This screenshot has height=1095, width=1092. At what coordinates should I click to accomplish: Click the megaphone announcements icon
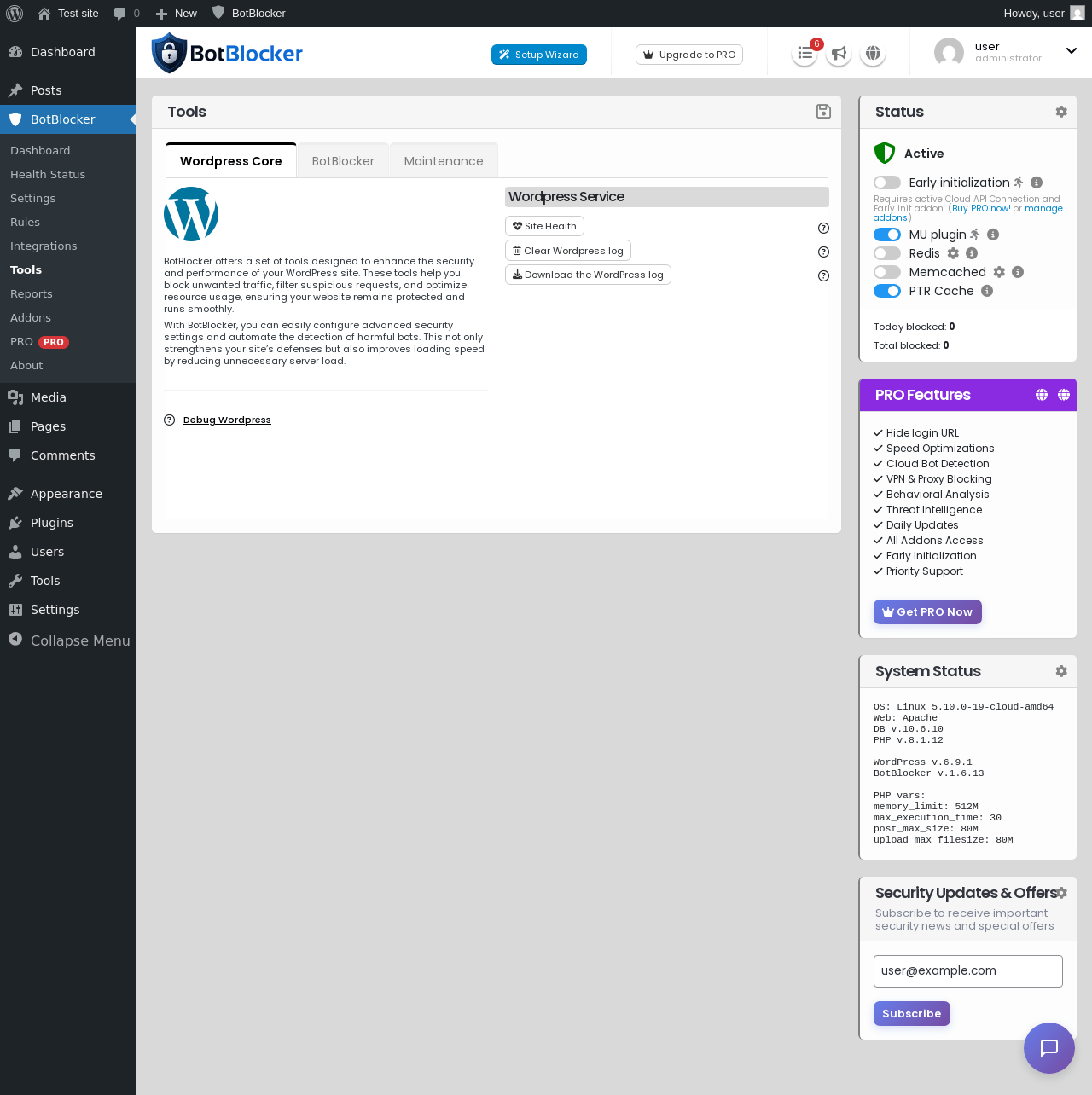tap(839, 54)
